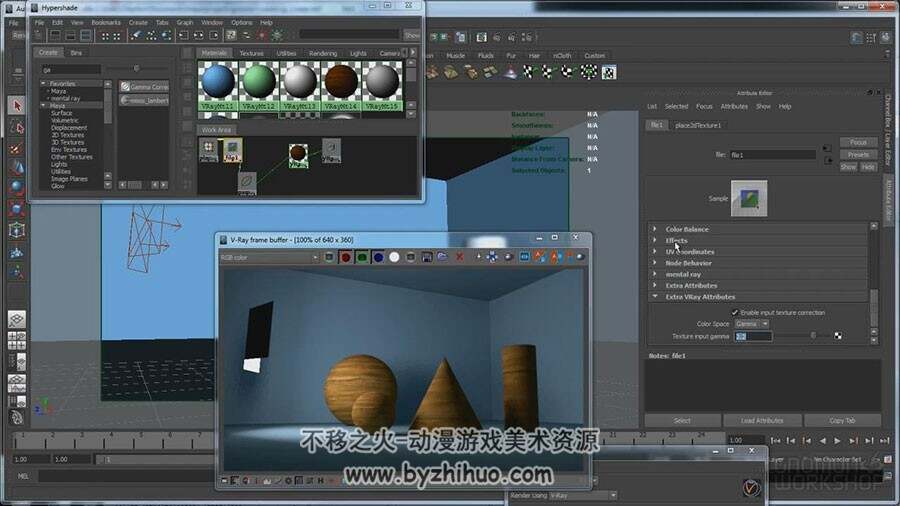Click file1 Sample swatch thumbnail
Image resolution: width=900 pixels, height=506 pixels.
[x=748, y=198]
